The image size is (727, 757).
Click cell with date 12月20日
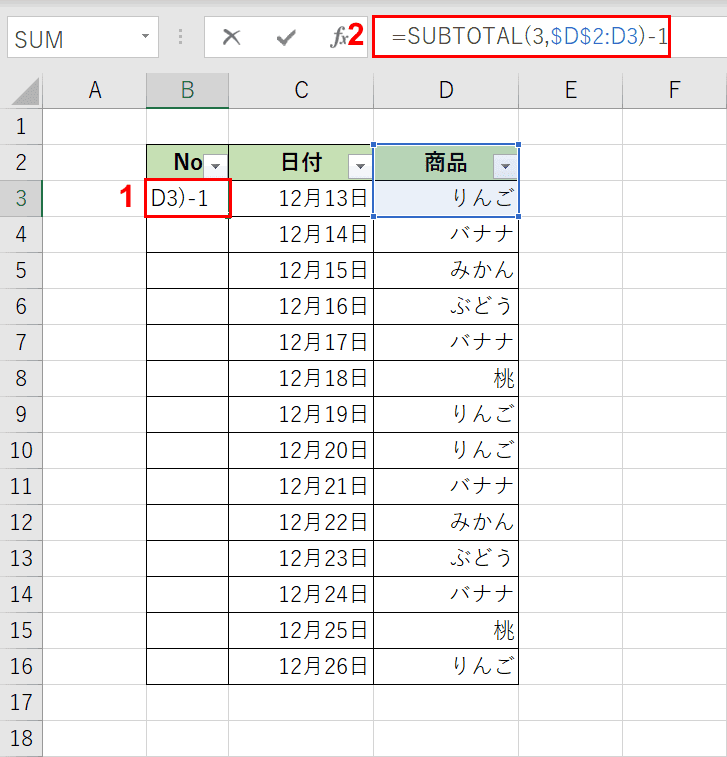point(301,450)
